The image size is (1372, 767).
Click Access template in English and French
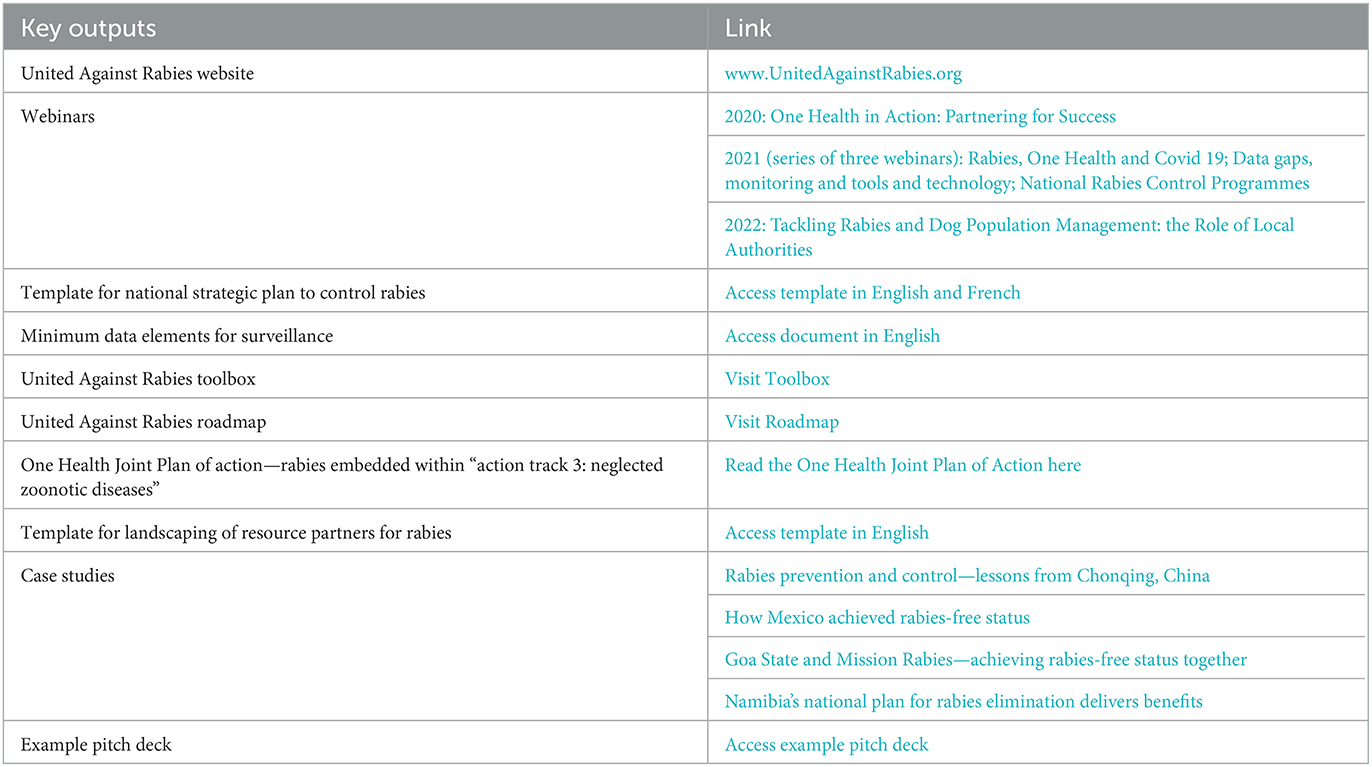[873, 293]
